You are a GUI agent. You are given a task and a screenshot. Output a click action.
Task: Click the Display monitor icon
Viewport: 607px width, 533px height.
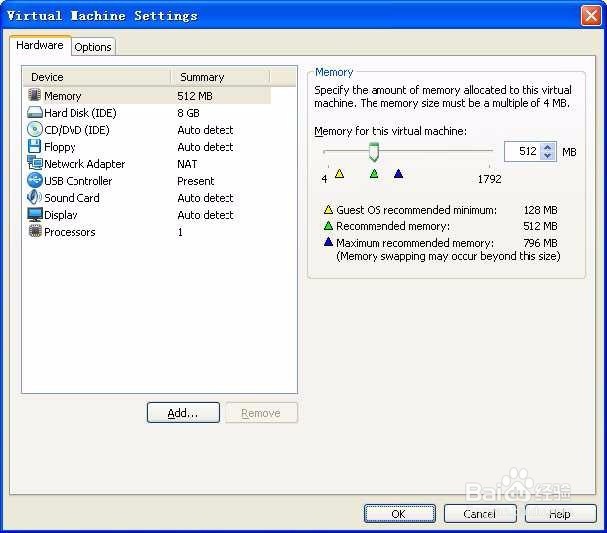coord(35,214)
